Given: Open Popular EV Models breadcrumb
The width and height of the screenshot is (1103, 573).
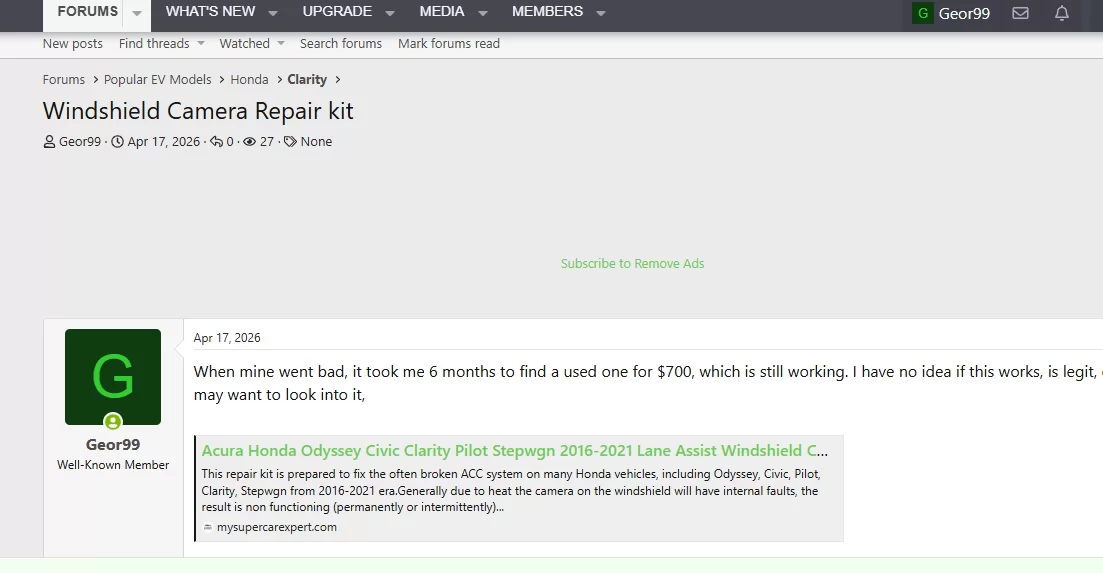Looking at the screenshot, I should click(x=158, y=79).
